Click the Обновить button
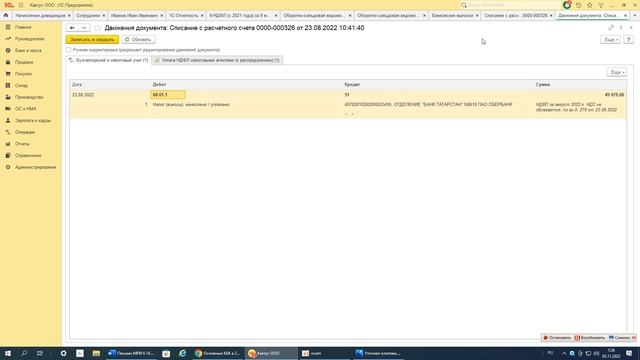This screenshot has width=640, height=360. (x=138, y=40)
